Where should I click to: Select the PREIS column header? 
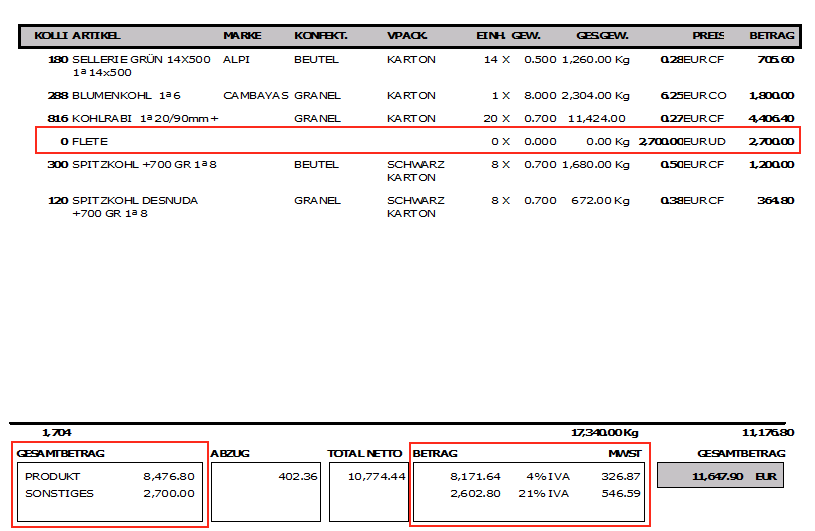click(x=708, y=36)
